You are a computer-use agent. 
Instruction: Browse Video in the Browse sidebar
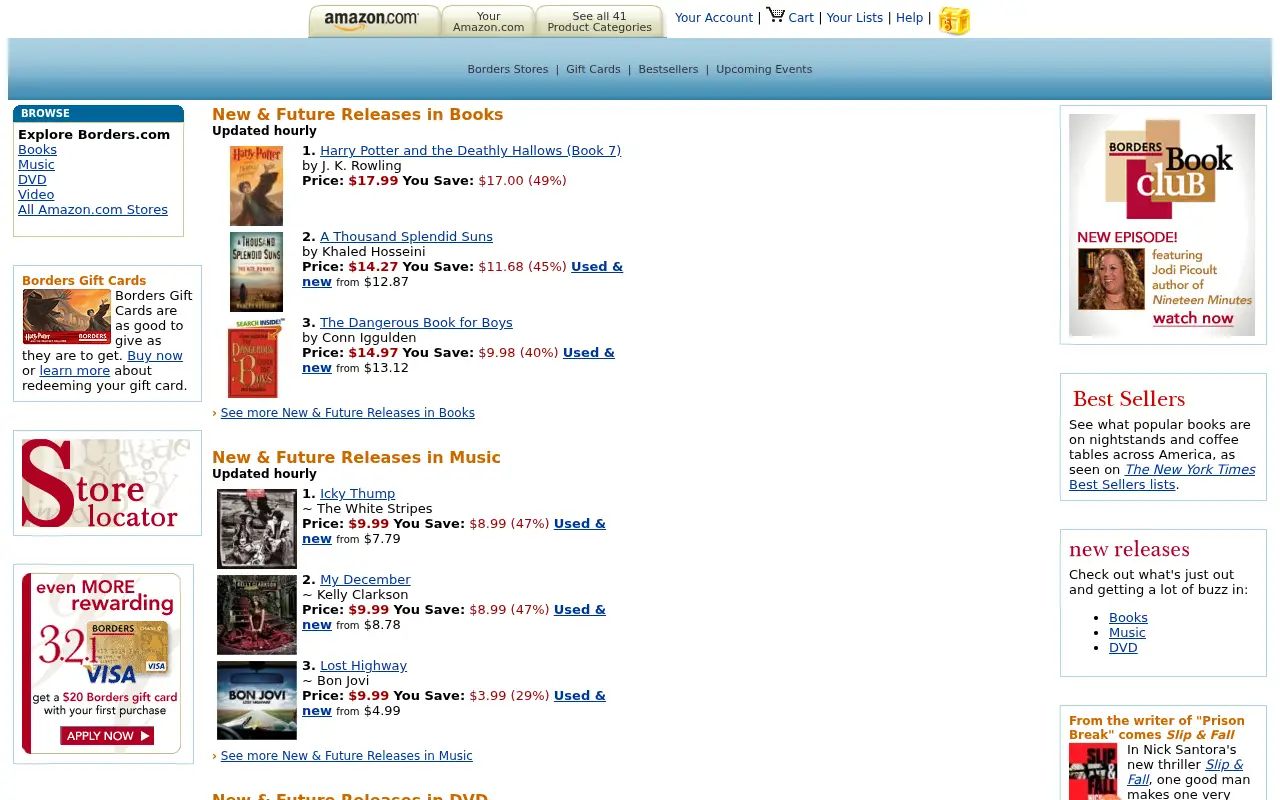click(x=36, y=195)
